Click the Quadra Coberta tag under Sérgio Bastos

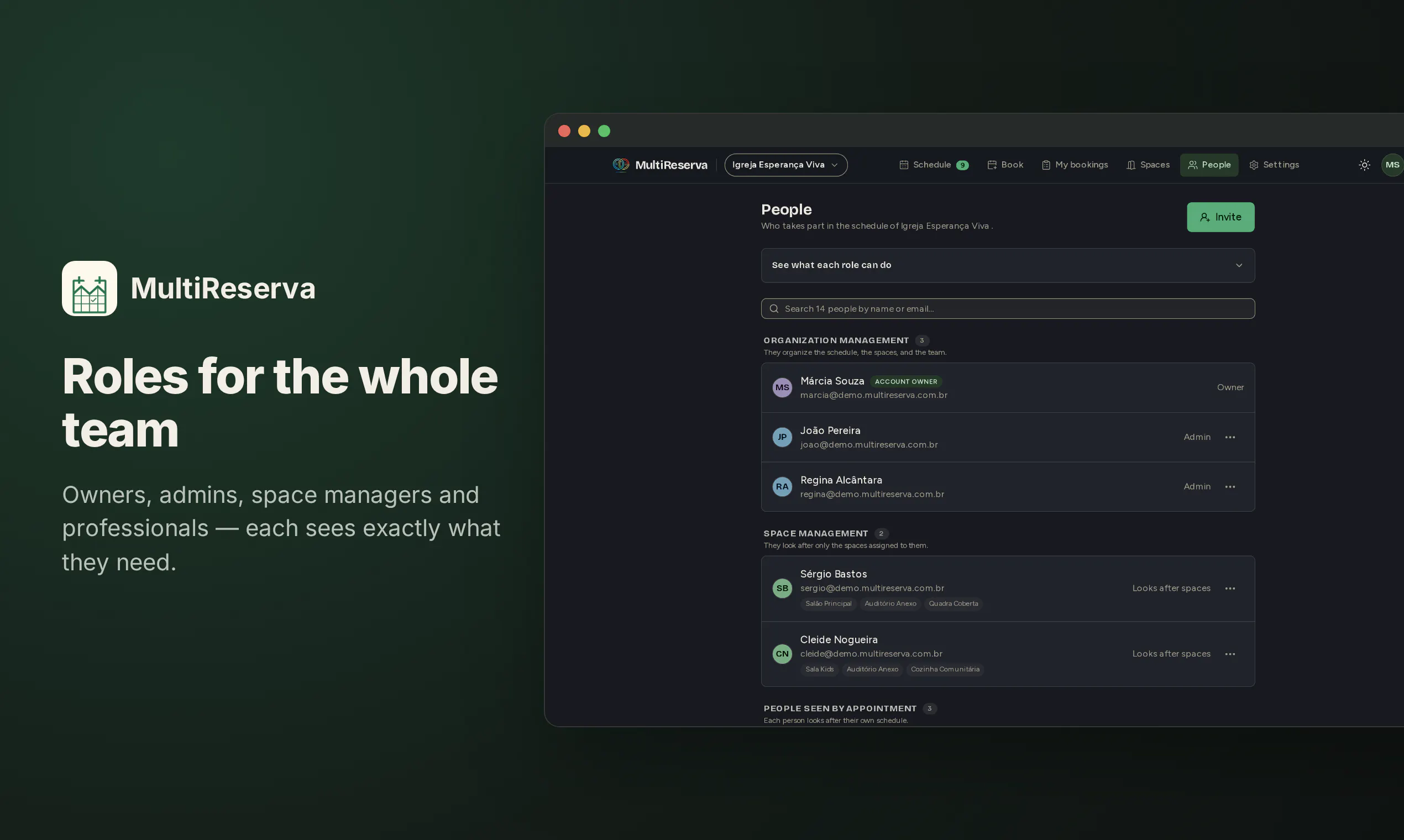pyautogui.click(x=953, y=603)
